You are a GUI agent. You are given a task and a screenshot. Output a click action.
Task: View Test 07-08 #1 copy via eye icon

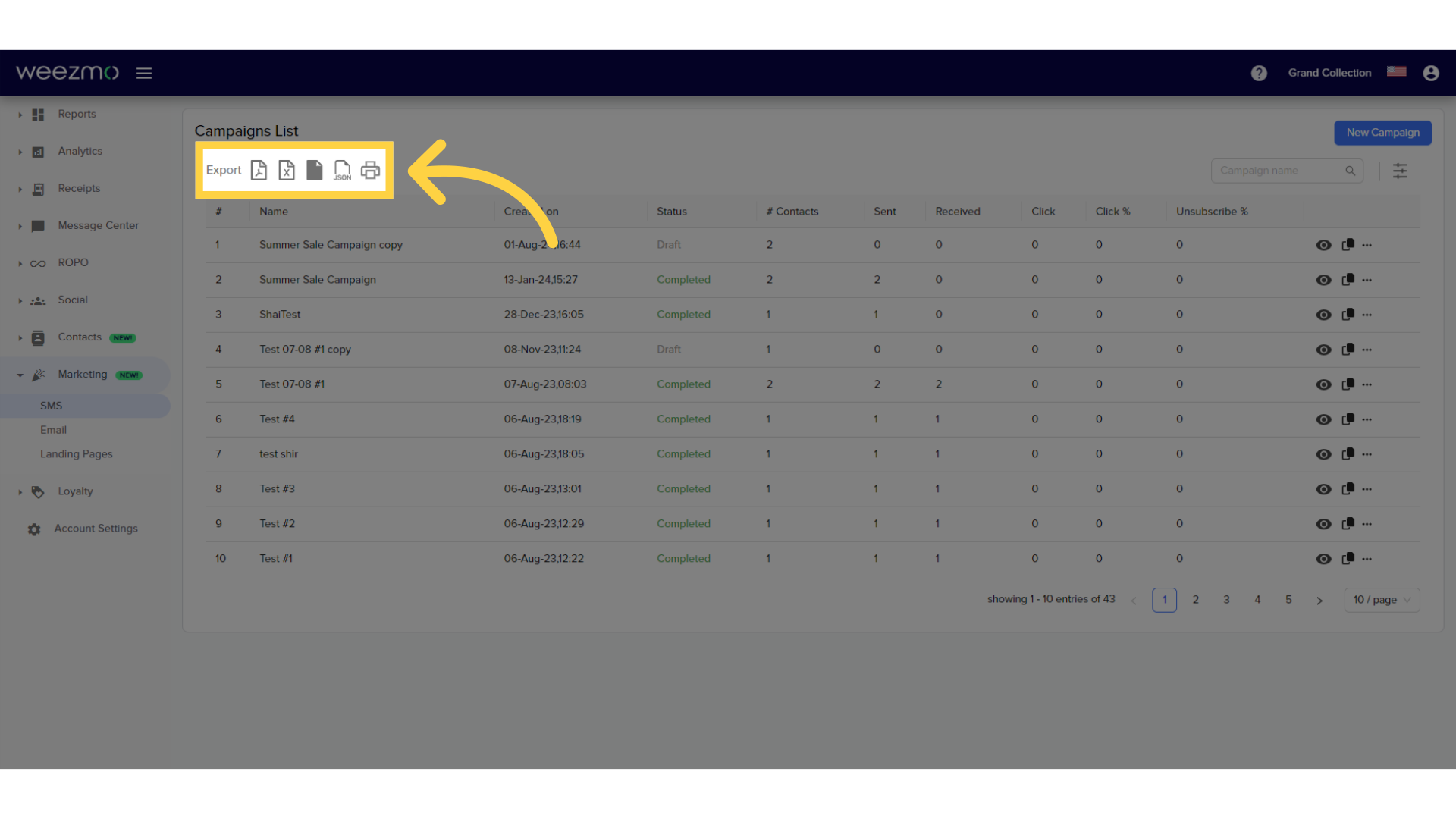[1323, 350]
